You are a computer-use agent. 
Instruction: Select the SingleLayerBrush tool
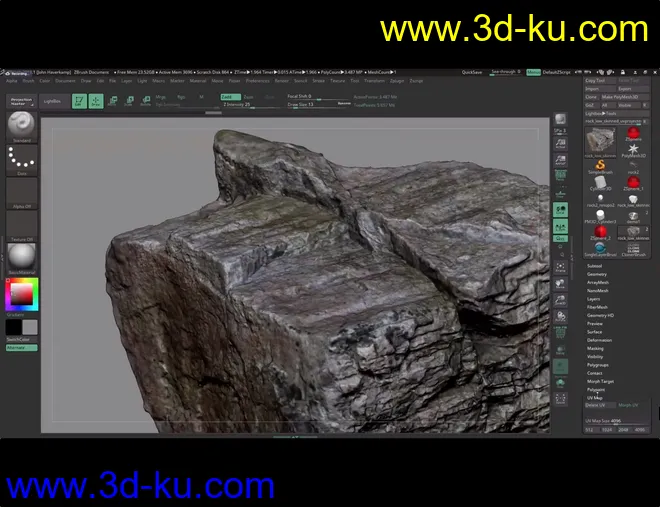click(x=600, y=249)
